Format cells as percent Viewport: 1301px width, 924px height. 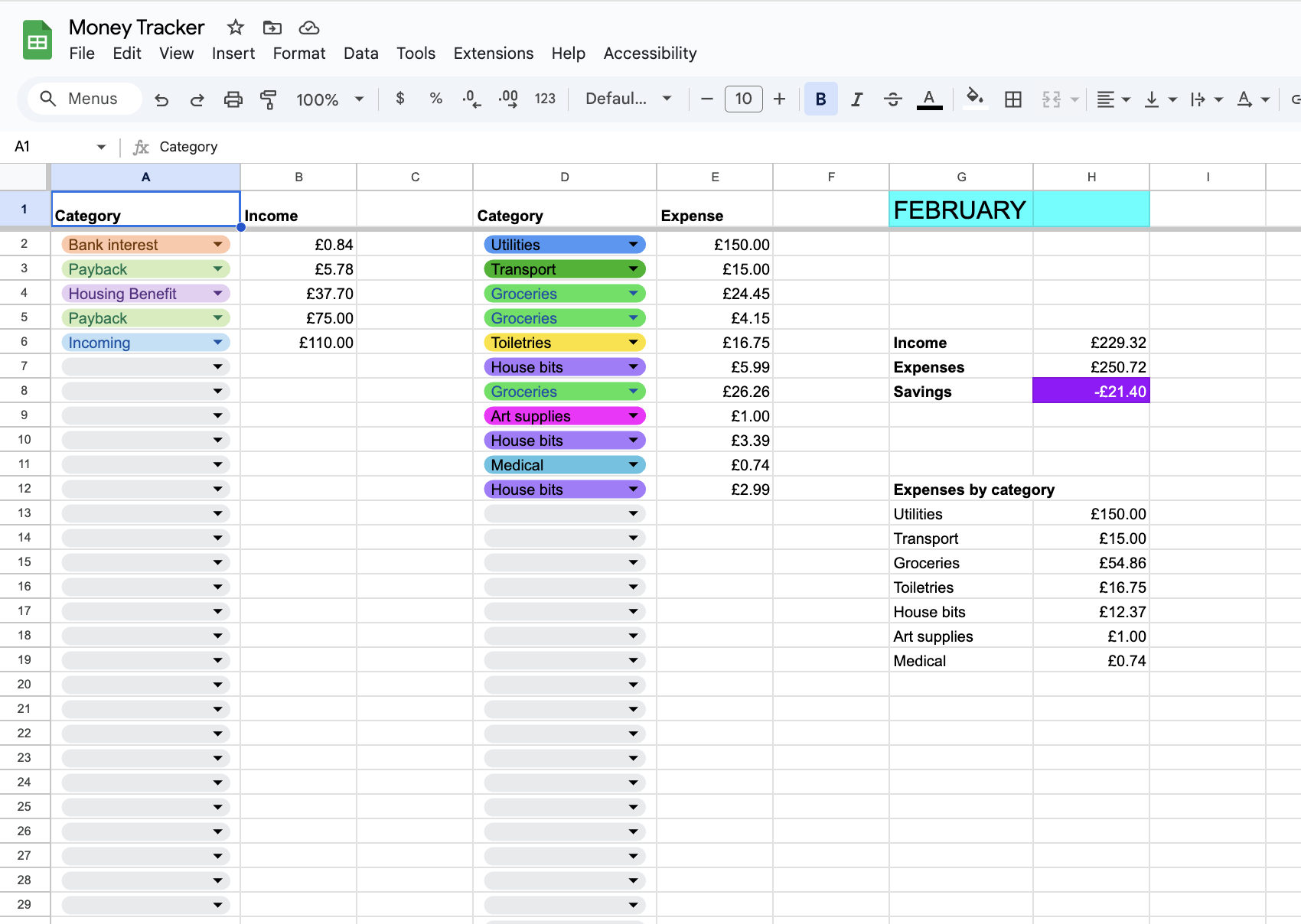(x=435, y=99)
